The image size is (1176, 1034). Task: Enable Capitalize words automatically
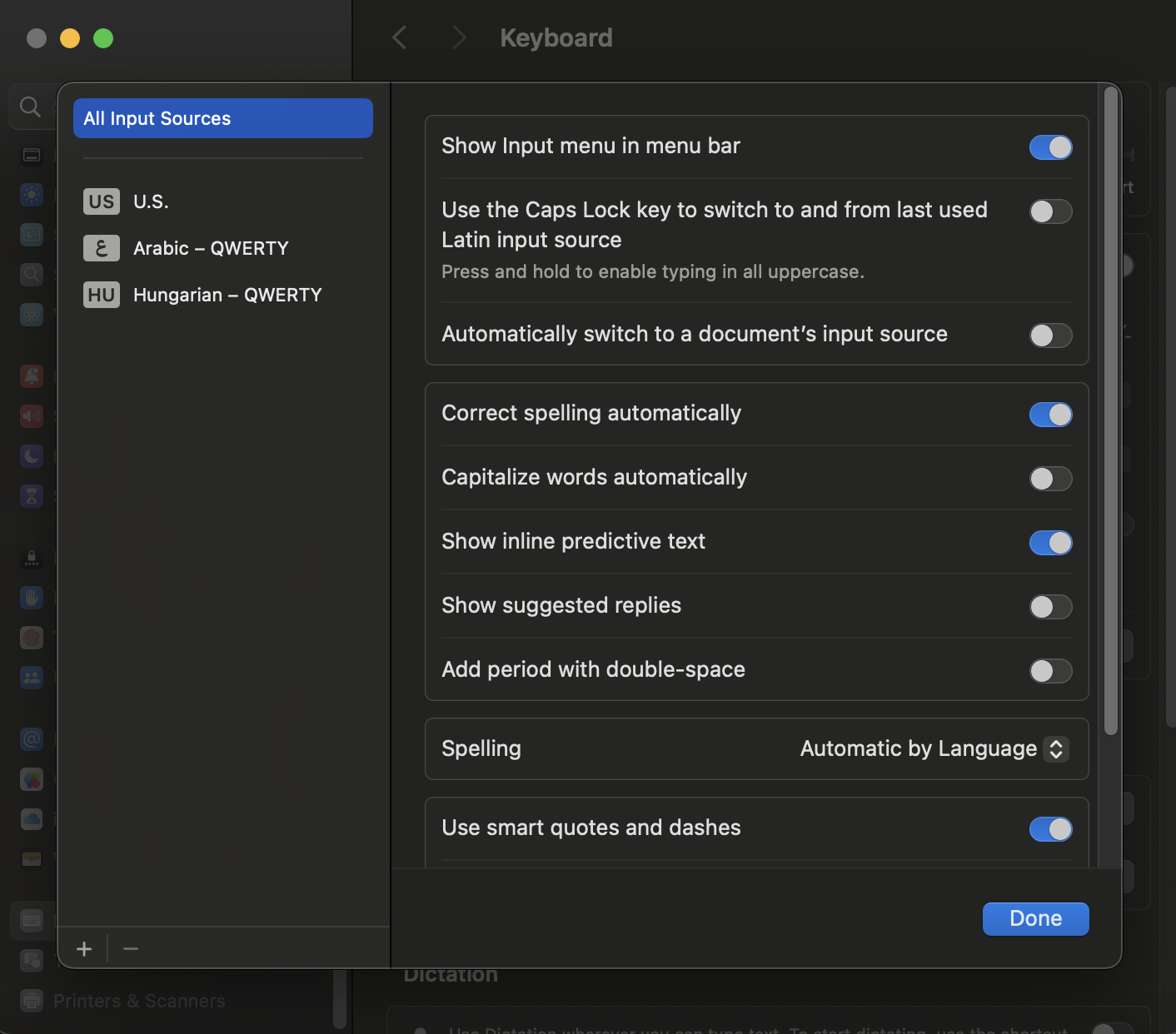tap(1050, 479)
